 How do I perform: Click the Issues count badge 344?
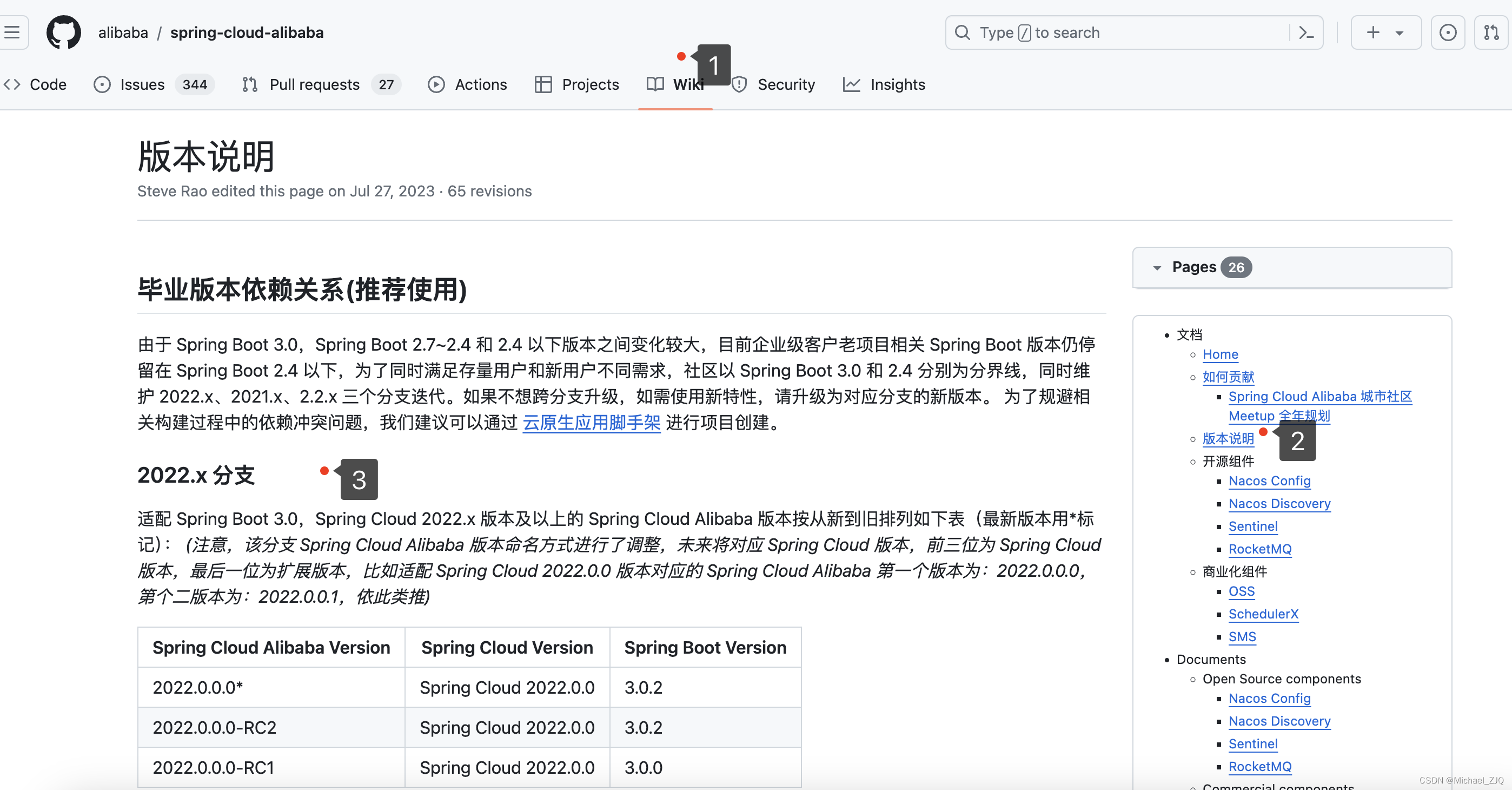coord(195,84)
